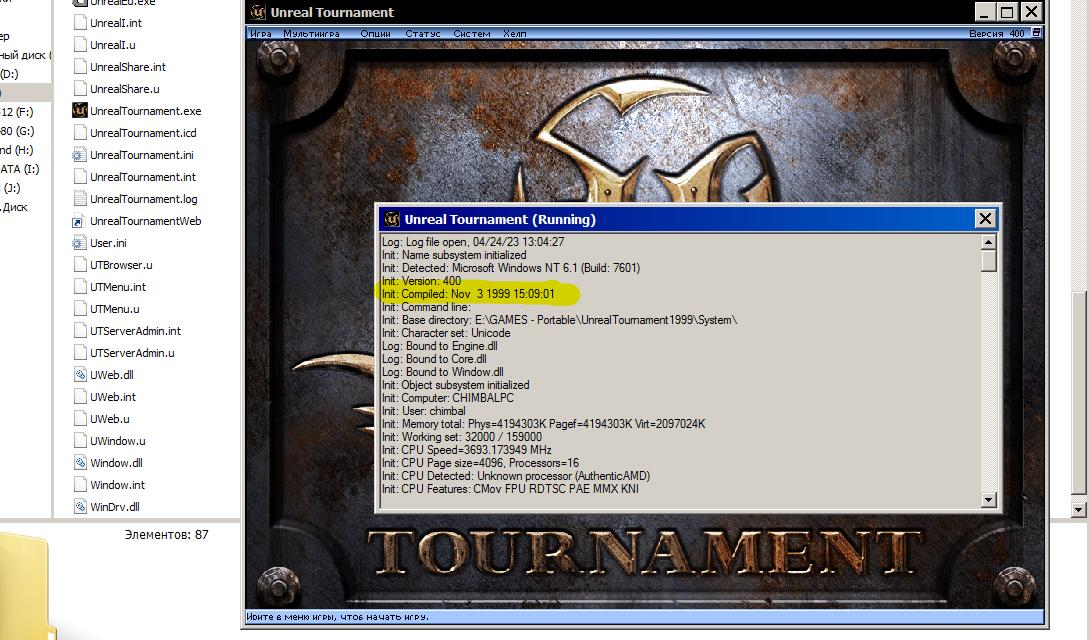Screen dimensions: 1089x640
Task: Select UTMenu.int file icon
Action: coord(80,287)
